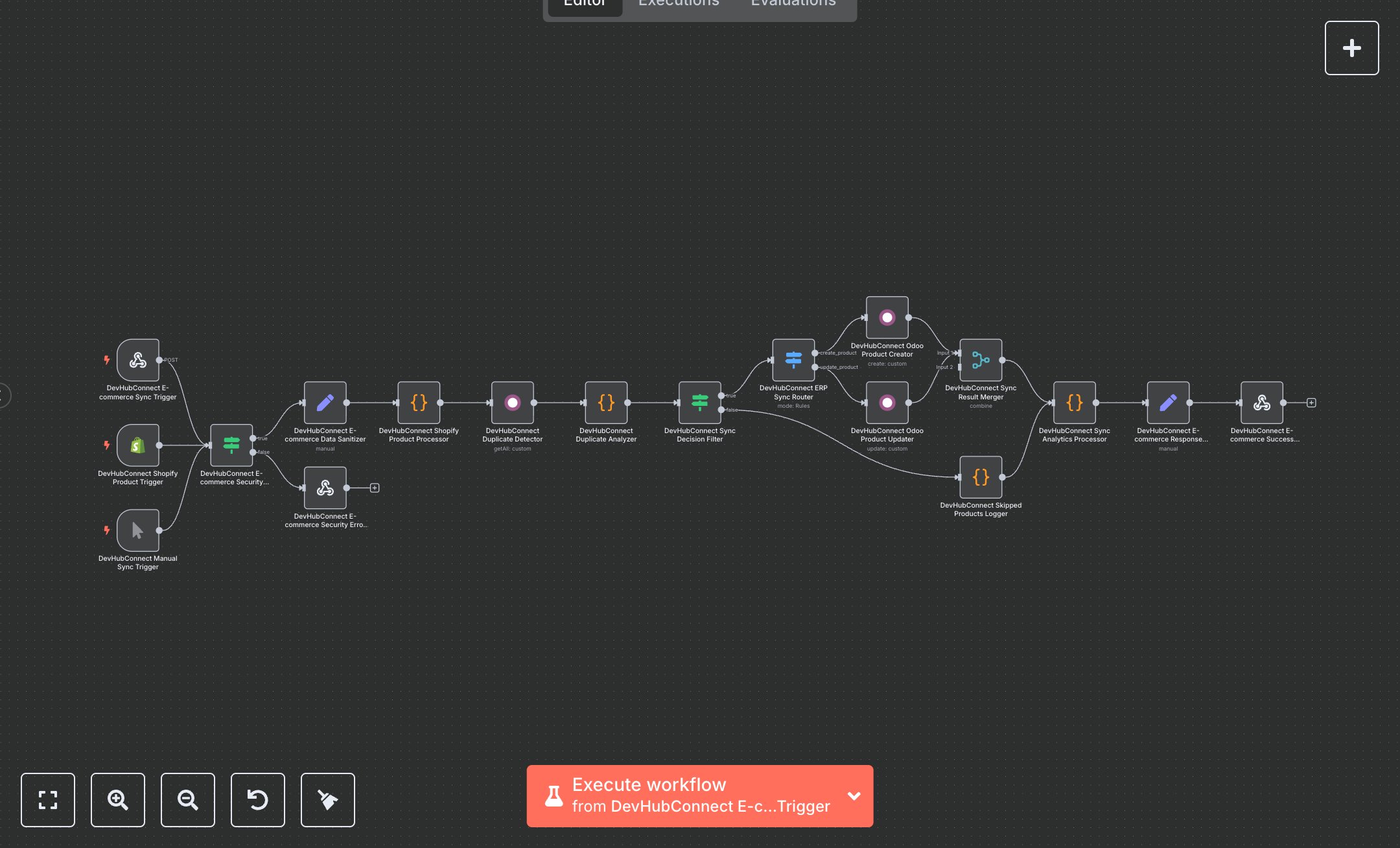Open the Skipped Products Logger node
The image size is (1400, 848).
point(981,478)
